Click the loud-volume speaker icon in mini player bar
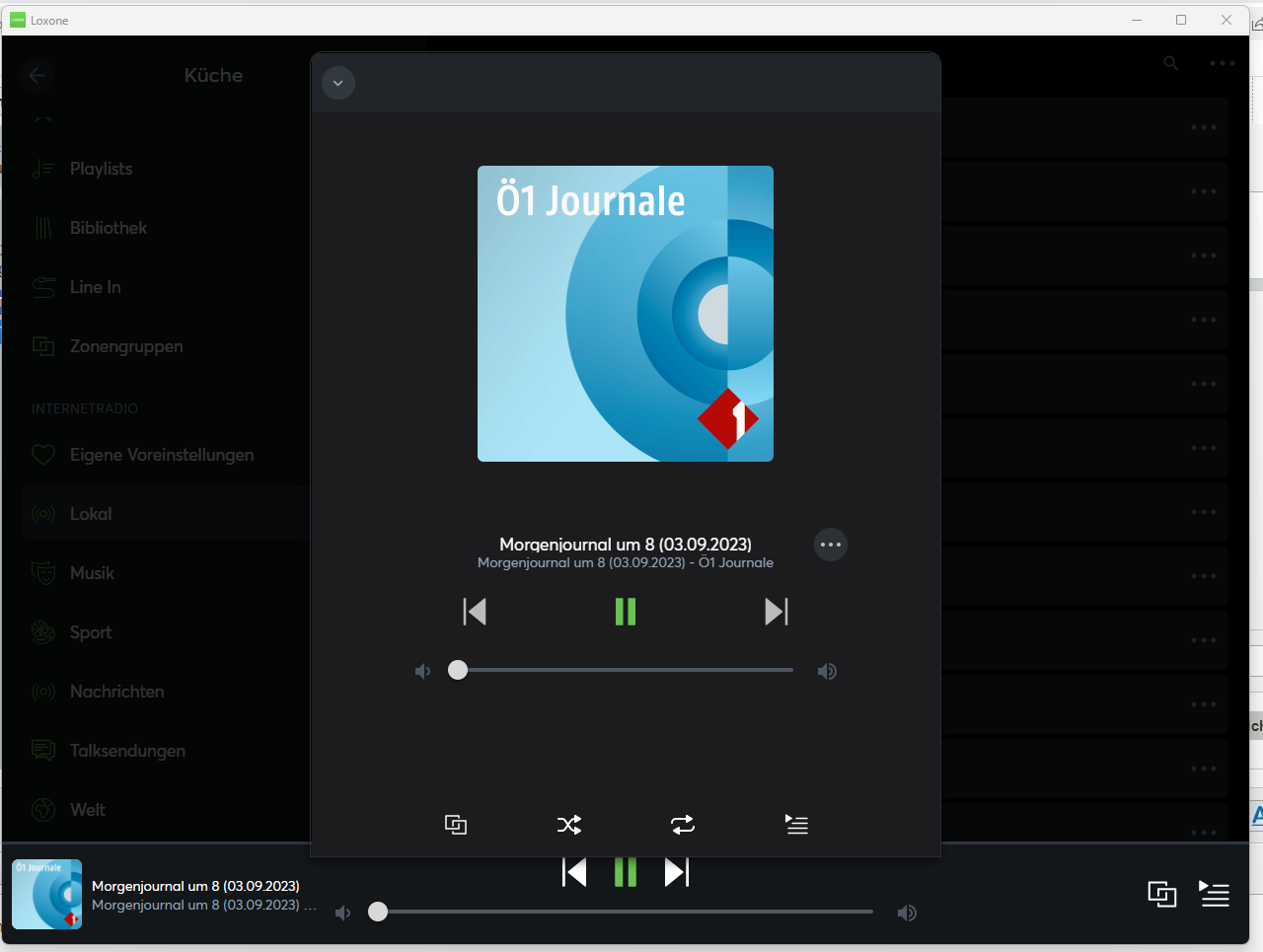Image resolution: width=1263 pixels, height=952 pixels. (x=907, y=914)
